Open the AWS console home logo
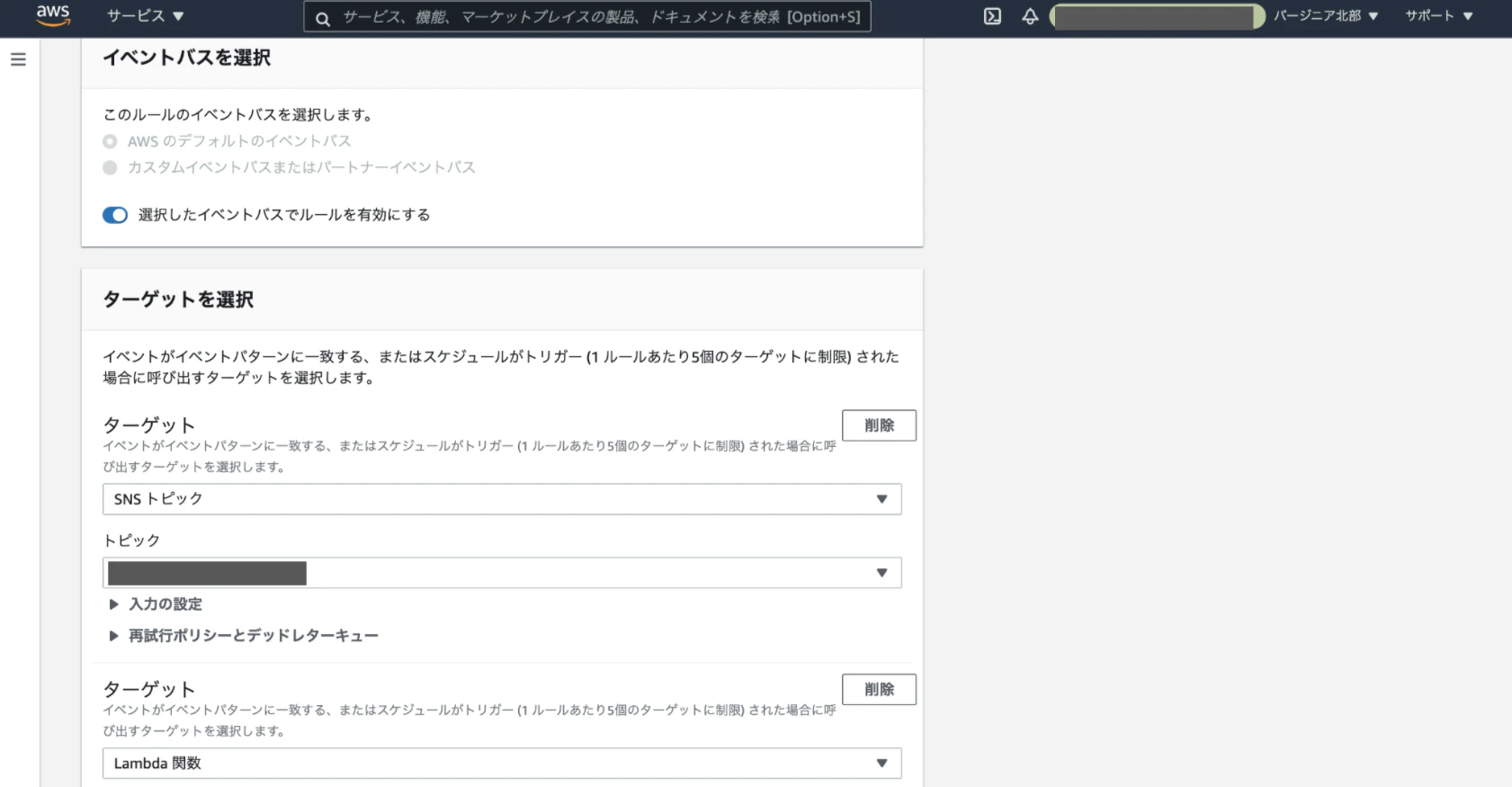This screenshot has height=787, width=1512. click(x=53, y=15)
